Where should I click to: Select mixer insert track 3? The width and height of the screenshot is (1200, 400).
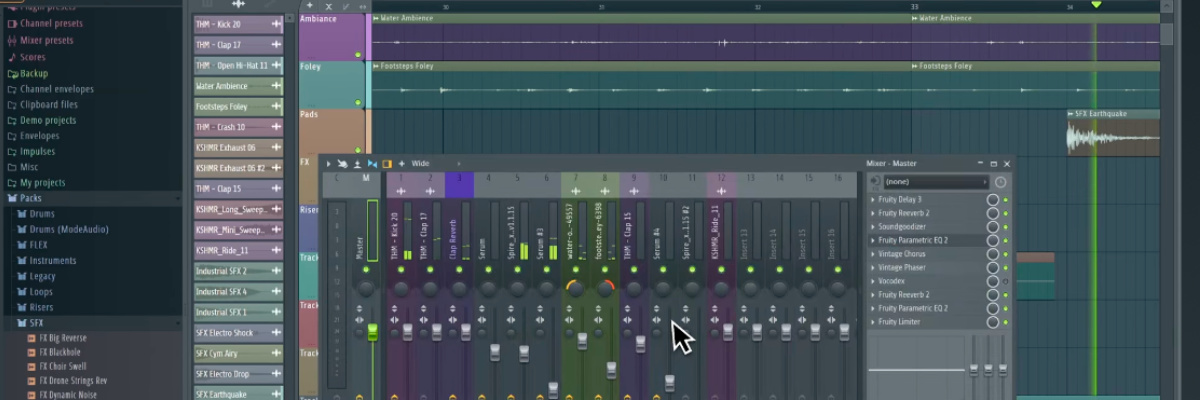coord(459,178)
